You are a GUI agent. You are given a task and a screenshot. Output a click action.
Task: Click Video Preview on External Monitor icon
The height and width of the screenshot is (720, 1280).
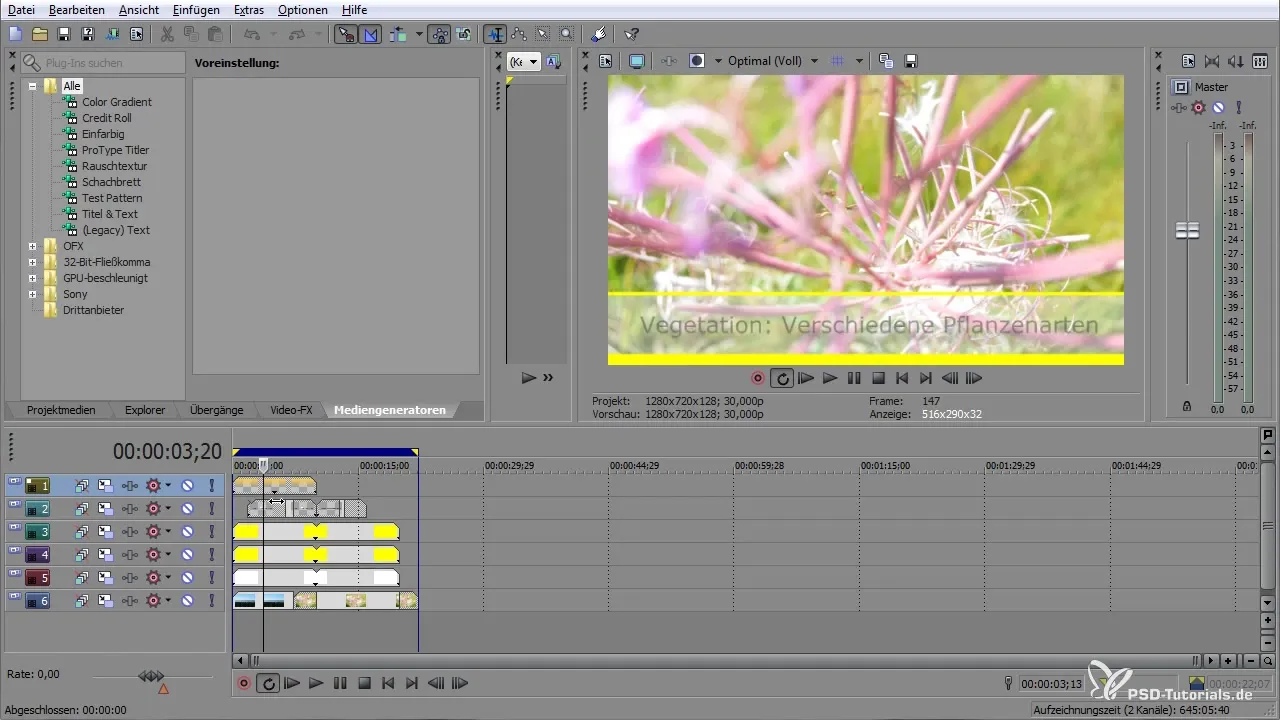(636, 61)
